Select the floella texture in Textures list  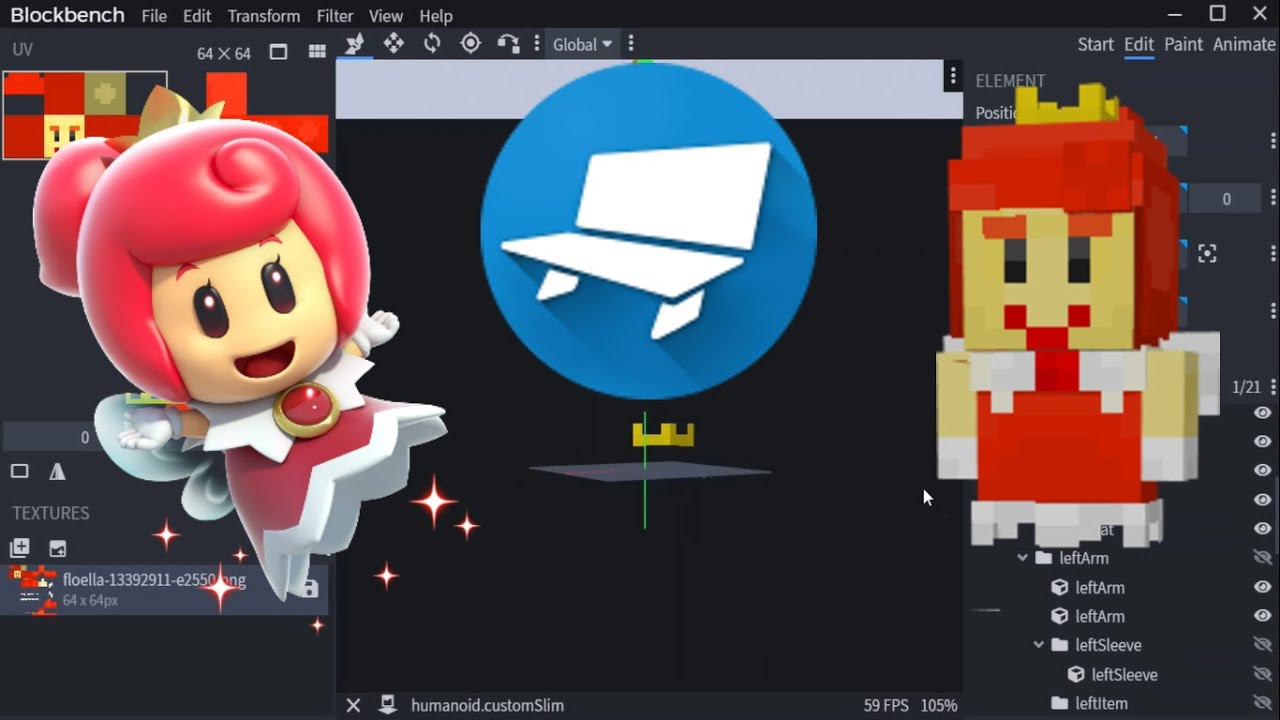165,589
